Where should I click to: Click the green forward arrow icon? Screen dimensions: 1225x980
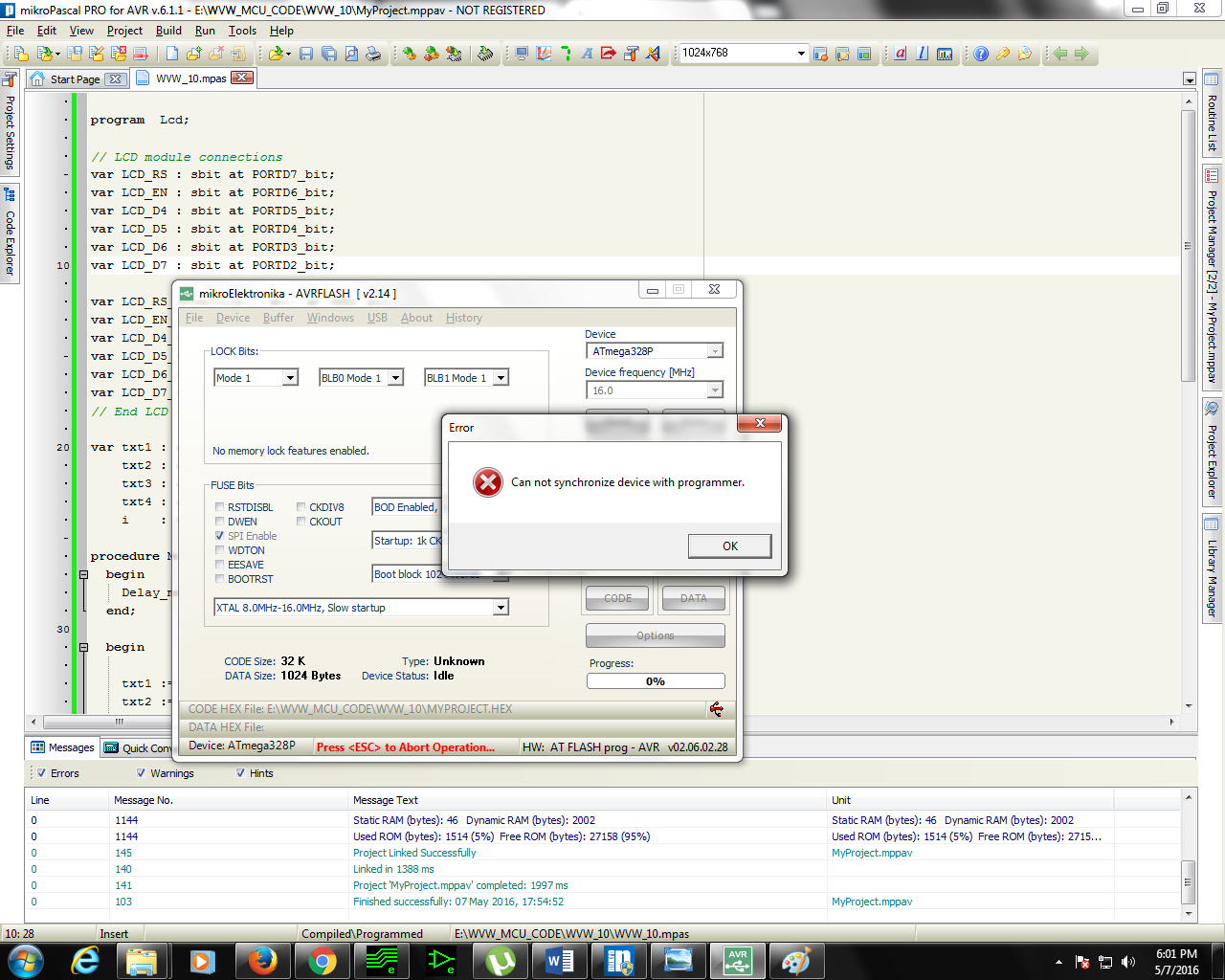[1081, 54]
